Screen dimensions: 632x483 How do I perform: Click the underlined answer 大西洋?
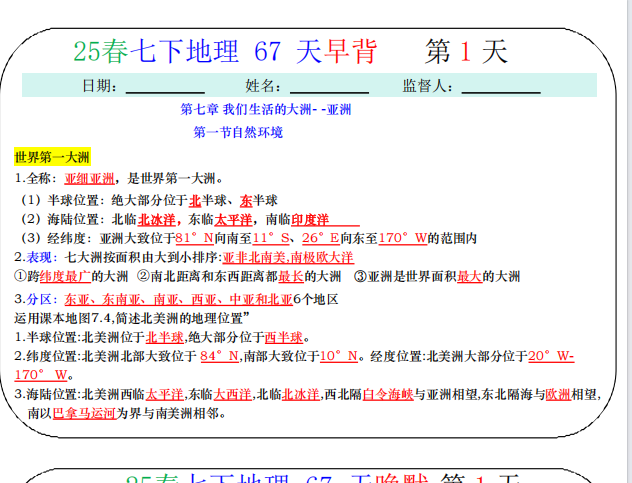click(232, 394)
